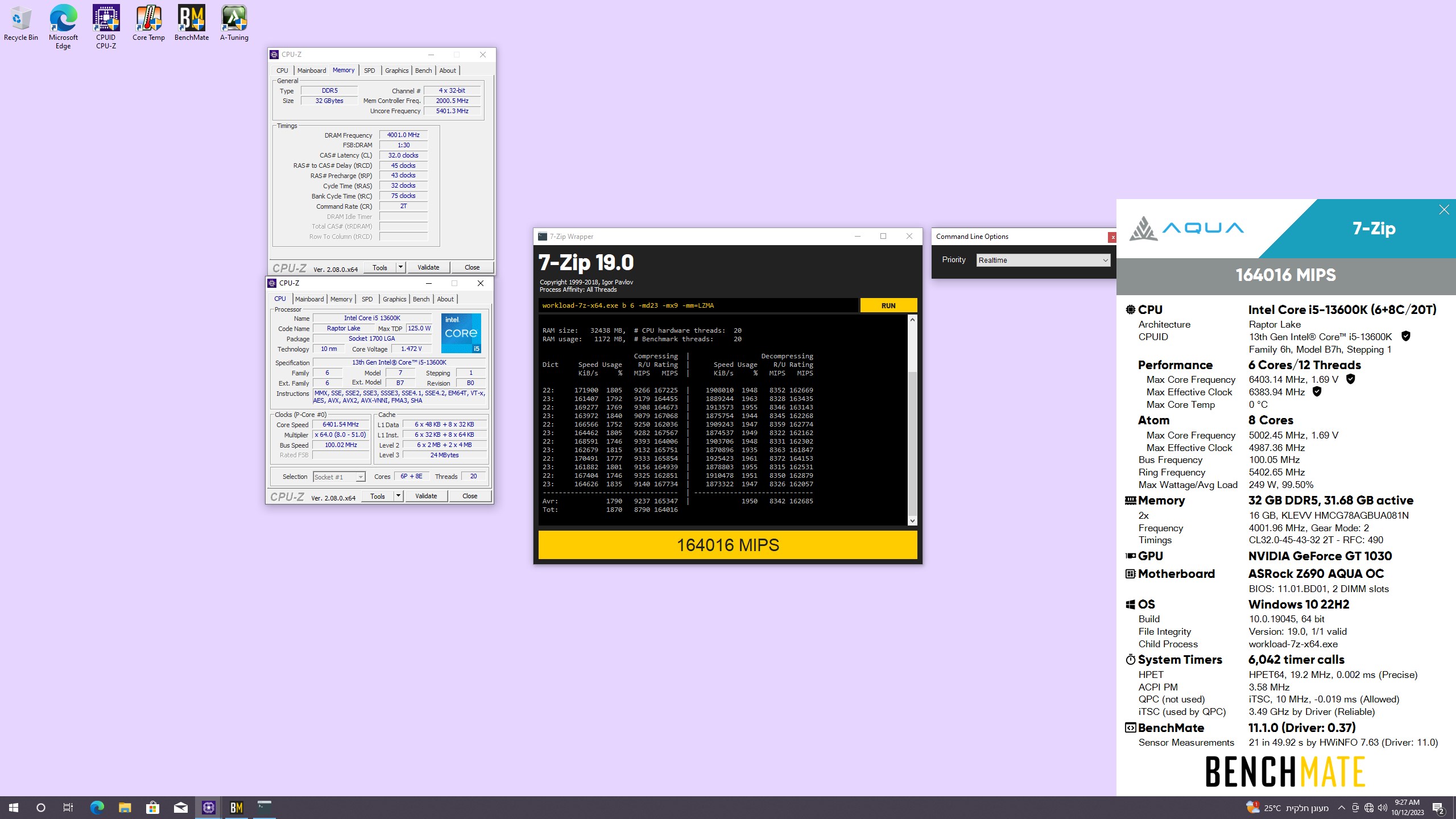
Task: Launch Microsoft Edge from the desktop
Action: (63, 27)
